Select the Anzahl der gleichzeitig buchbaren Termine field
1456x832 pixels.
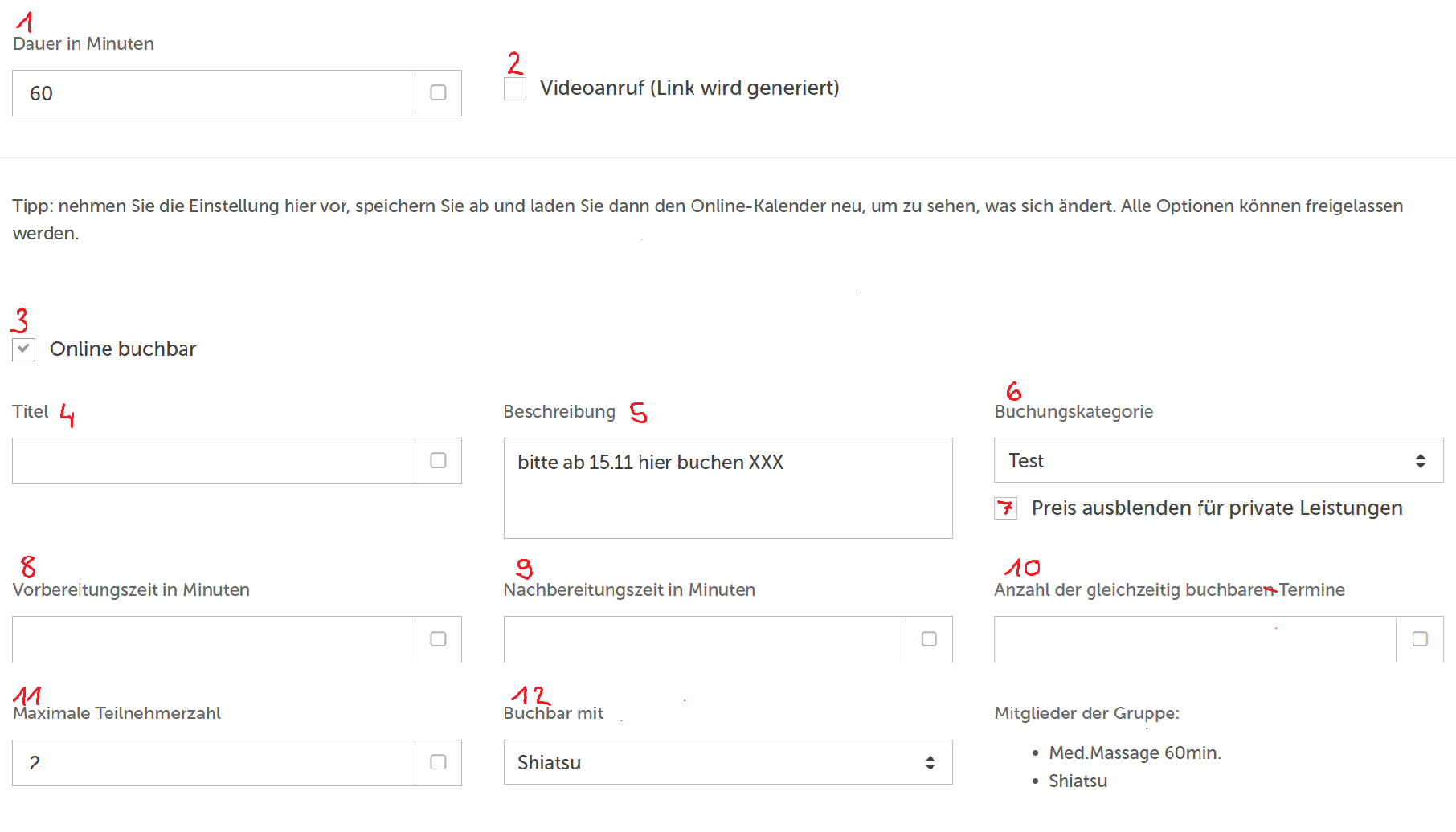click(x=1195, y=639)
